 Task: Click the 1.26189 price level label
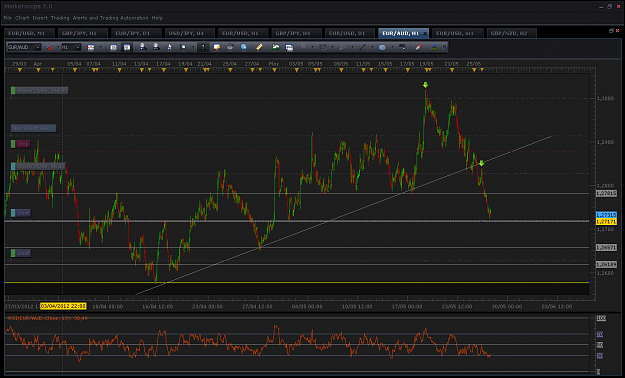pos(606,264)
